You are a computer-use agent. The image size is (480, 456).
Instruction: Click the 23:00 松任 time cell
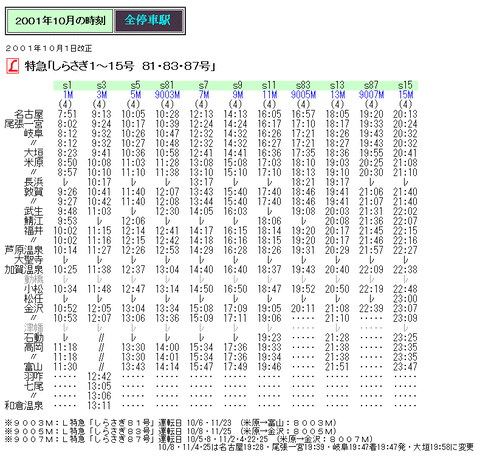click(405, 299)
